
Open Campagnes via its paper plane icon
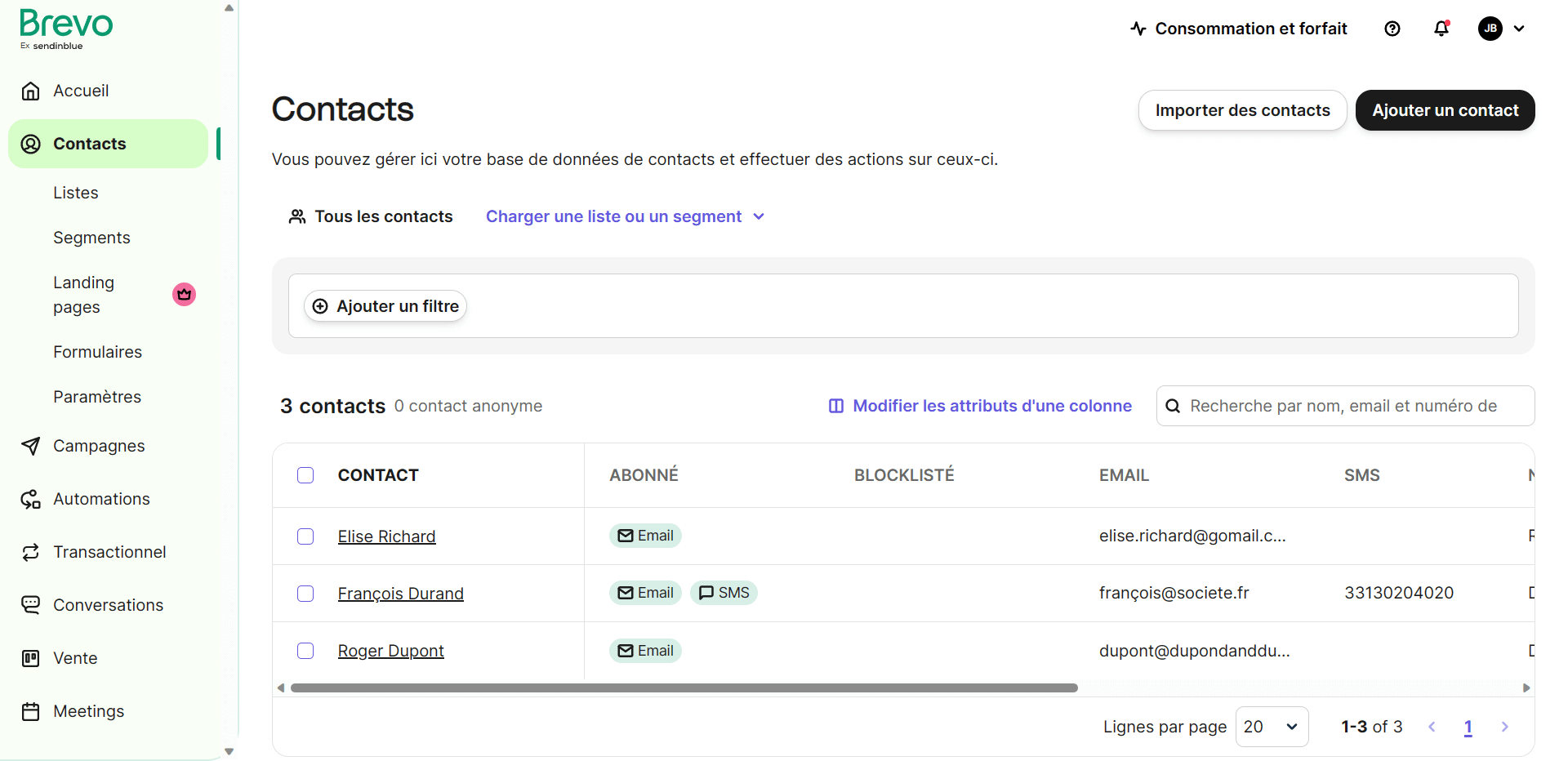(x=31, y=446)
